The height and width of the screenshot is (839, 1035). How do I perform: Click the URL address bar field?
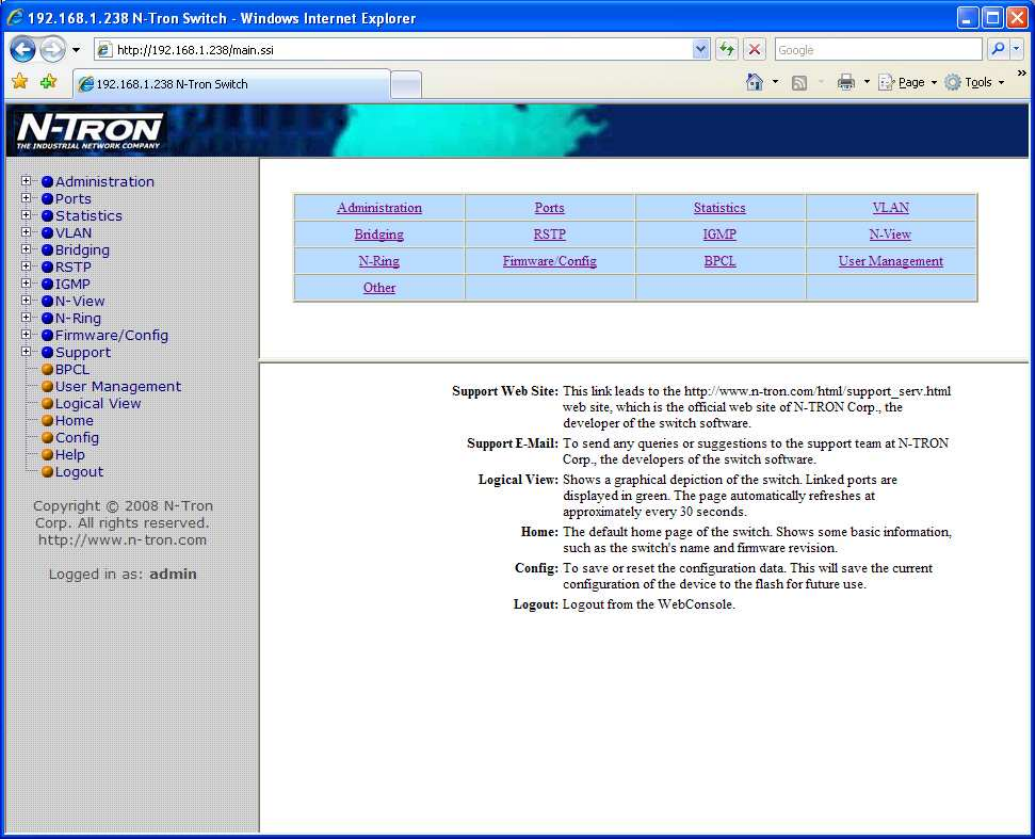point(403,50)
